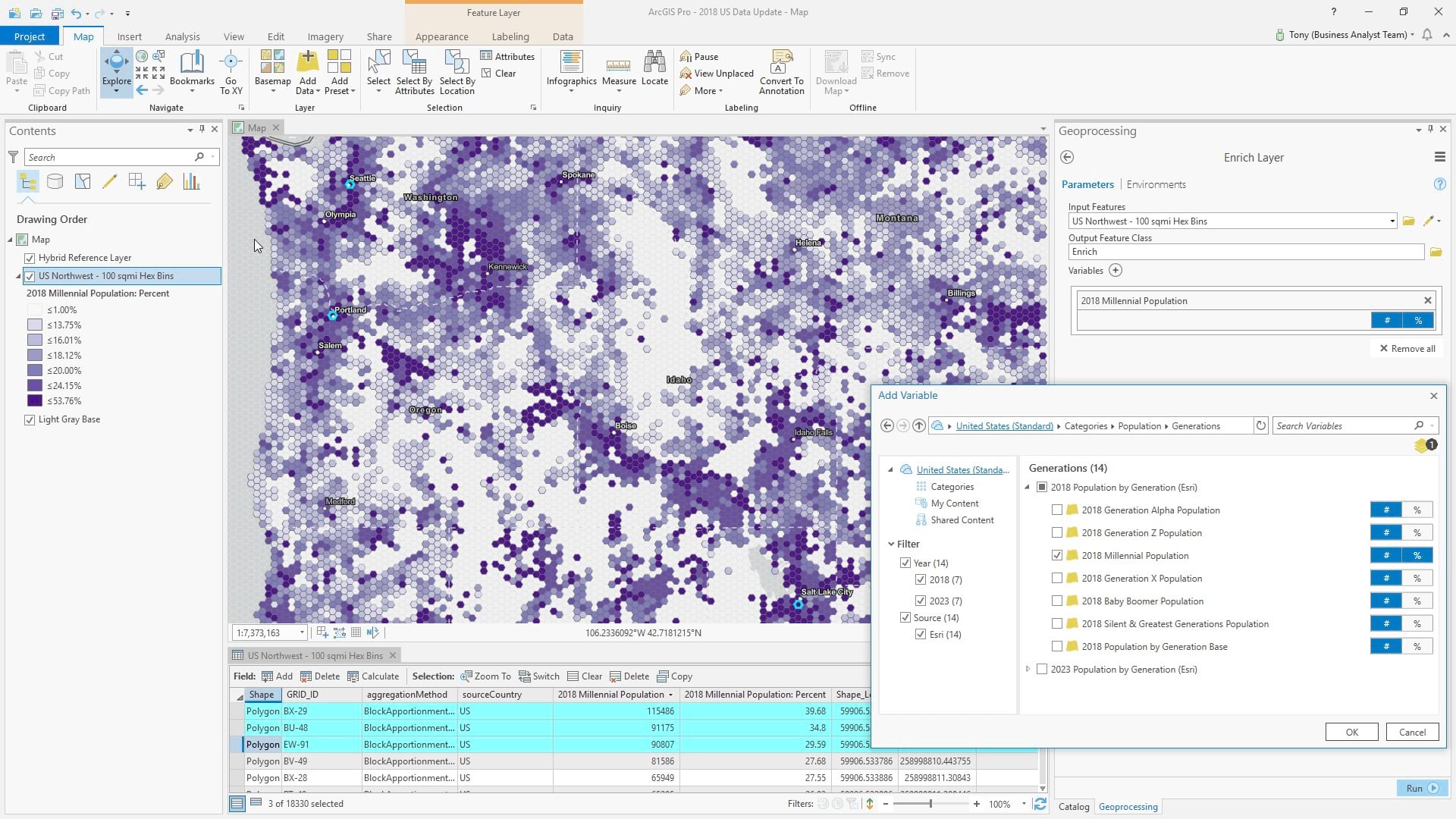
Task: Open the map scale dropdown
Action: pyautogui.click(x=302, y=633)
